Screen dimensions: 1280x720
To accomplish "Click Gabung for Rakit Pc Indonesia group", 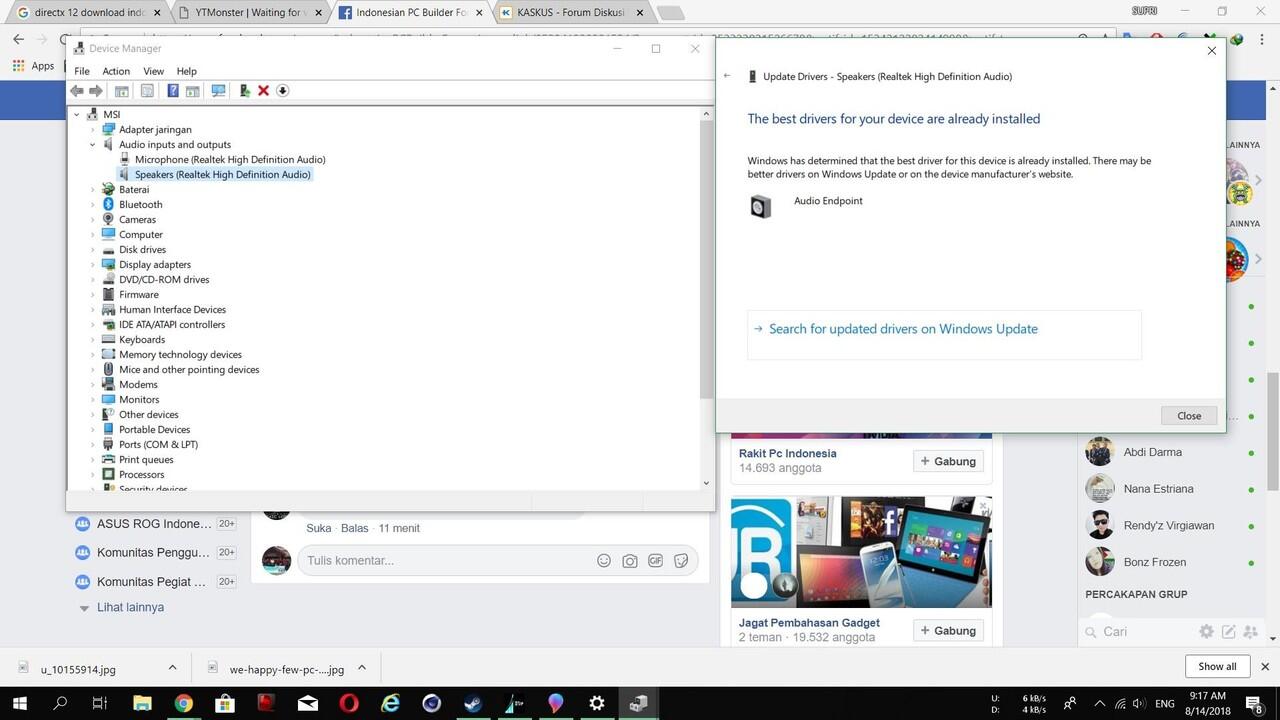I will click(x=948, y=461).
